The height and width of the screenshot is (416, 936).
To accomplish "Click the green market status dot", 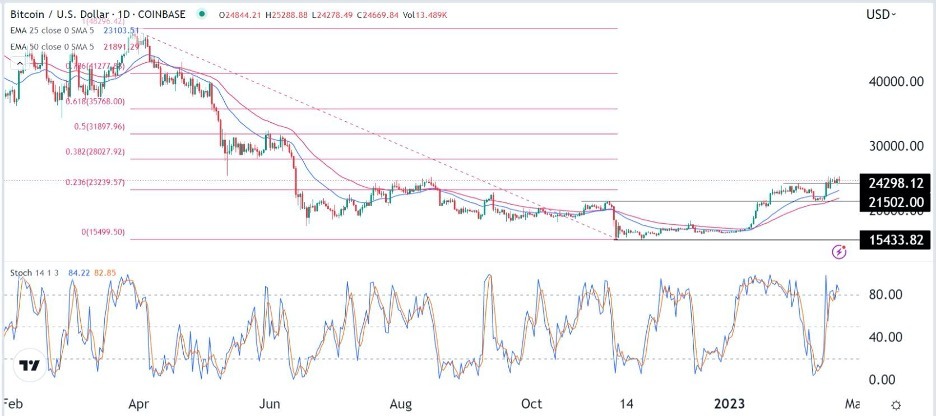I will point(204,14).
